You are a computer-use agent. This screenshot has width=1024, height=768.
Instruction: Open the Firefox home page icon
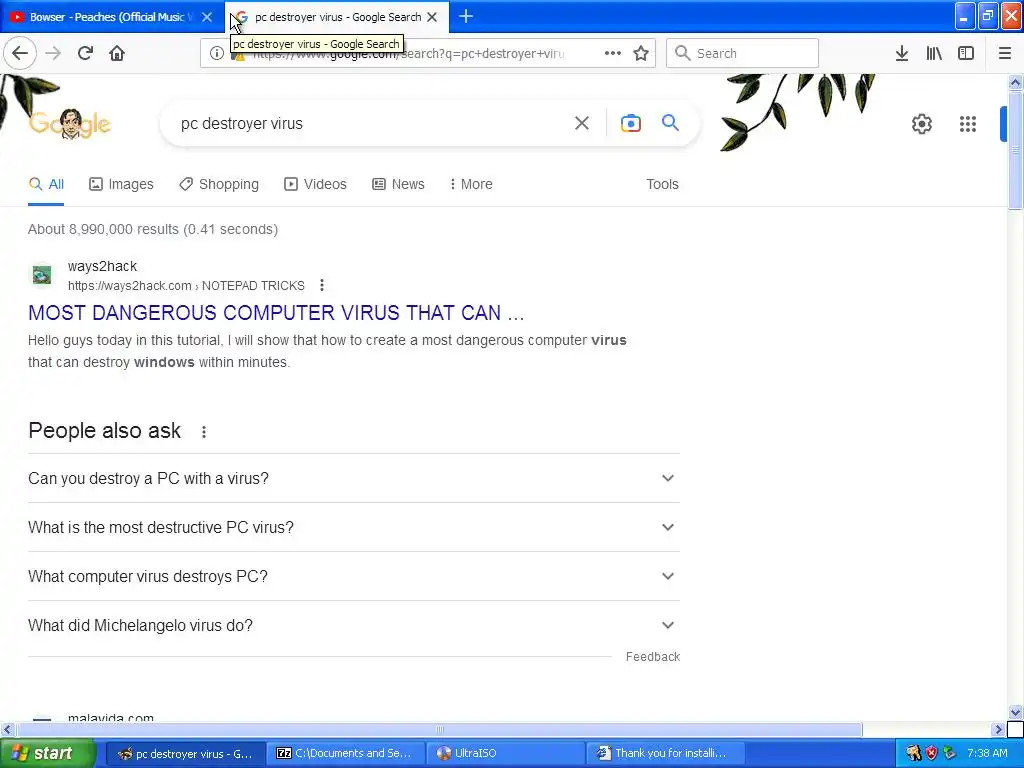(x=117, y=53)
